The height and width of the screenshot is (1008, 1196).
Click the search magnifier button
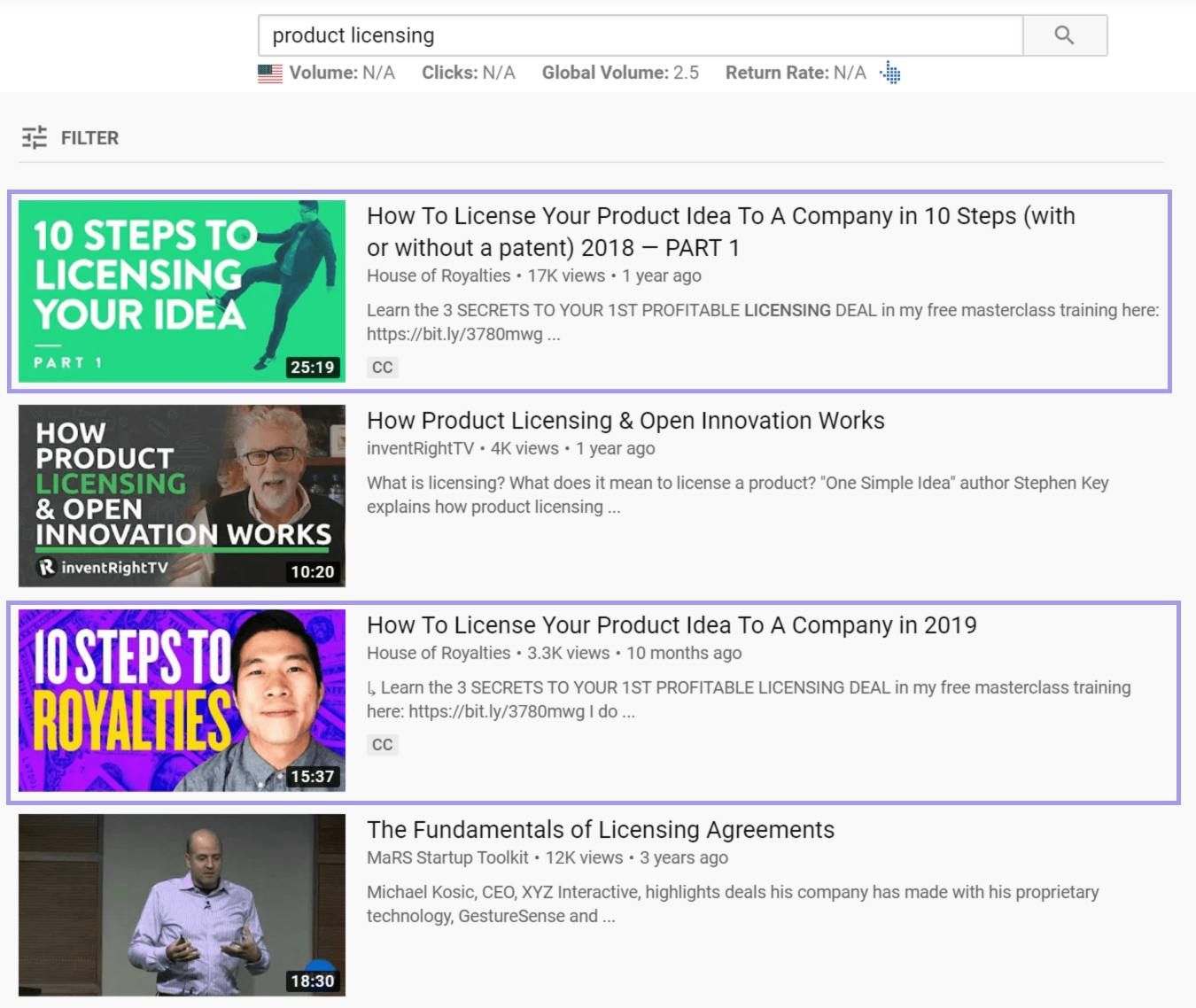[1065, 35]
